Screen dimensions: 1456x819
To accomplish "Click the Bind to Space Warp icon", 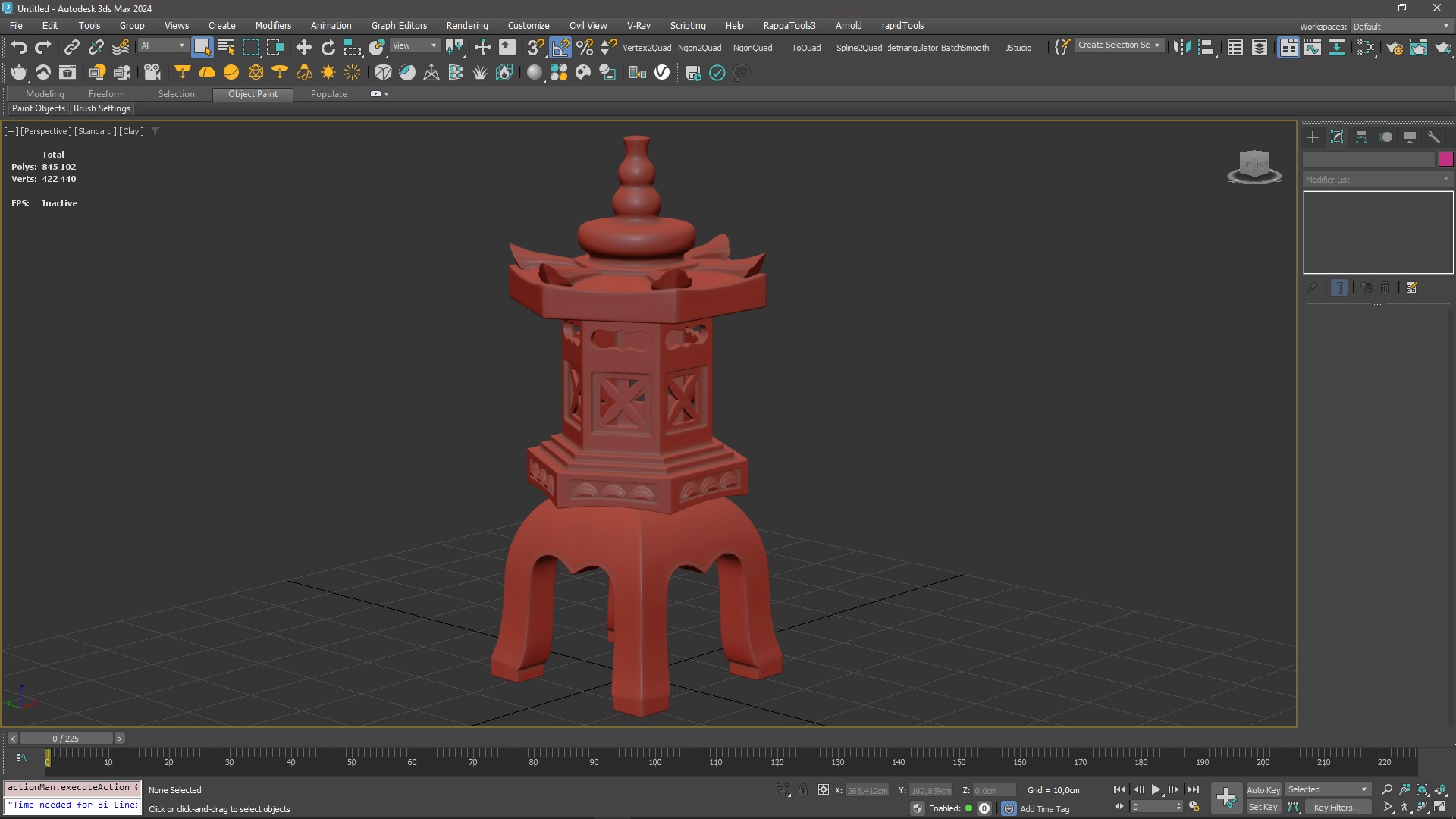I will (x=121, y=47).
